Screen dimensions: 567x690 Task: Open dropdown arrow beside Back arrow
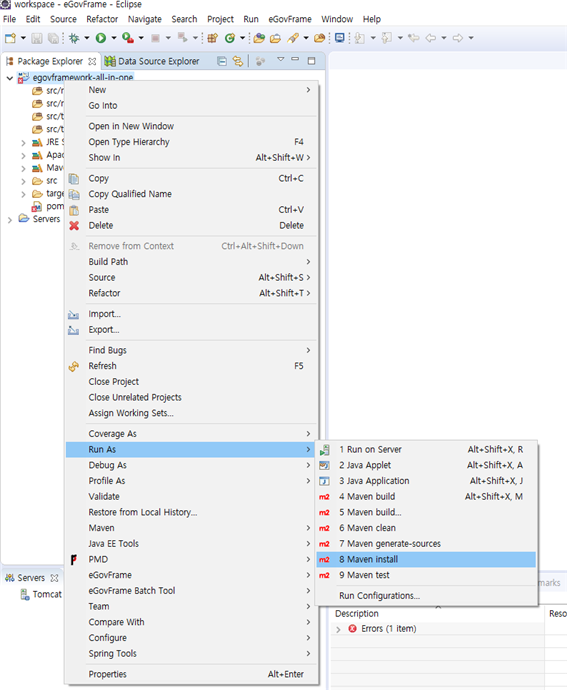click(x=444, y=38)
